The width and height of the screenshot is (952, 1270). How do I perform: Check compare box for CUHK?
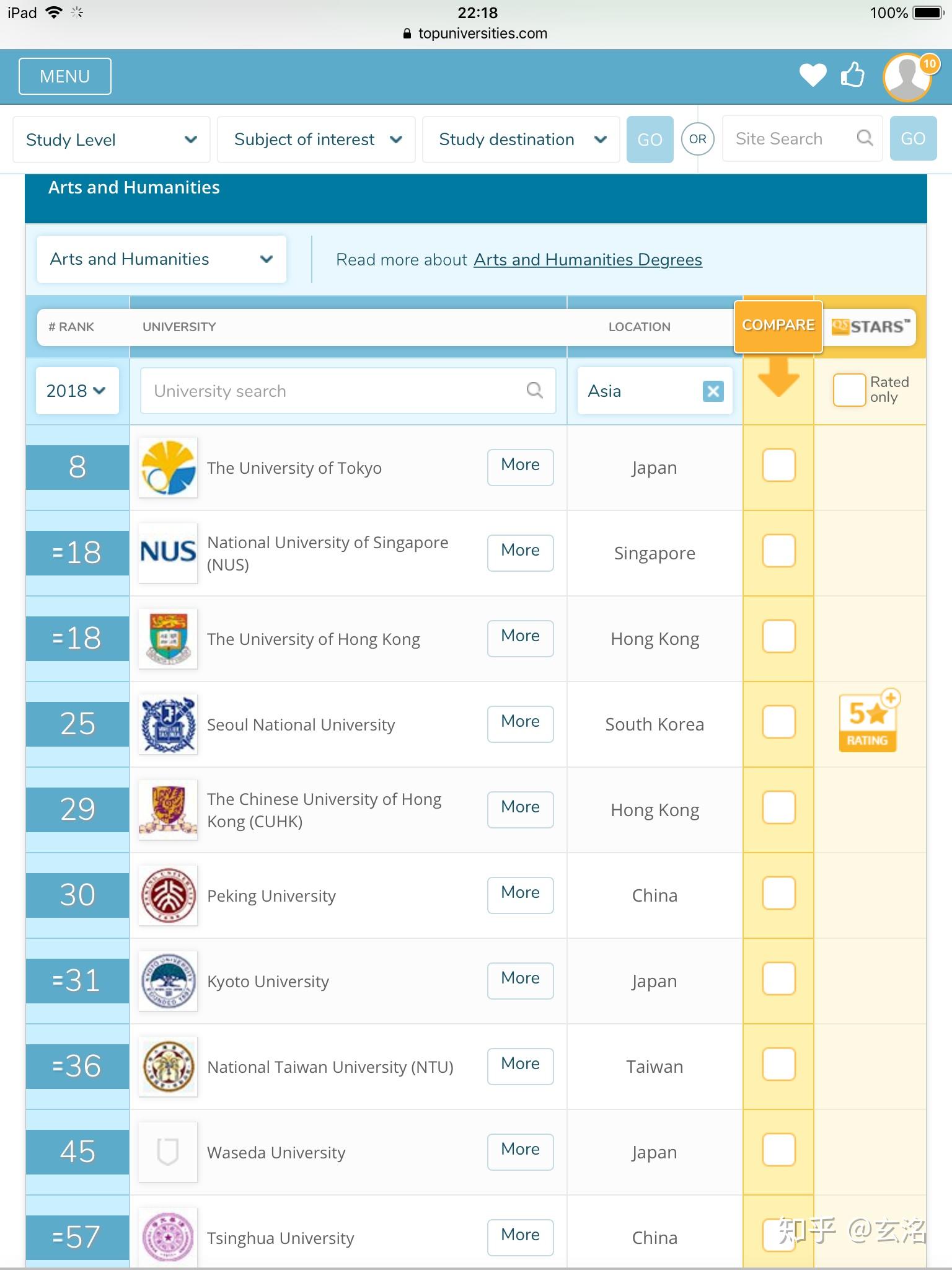[x=778, y=807]
